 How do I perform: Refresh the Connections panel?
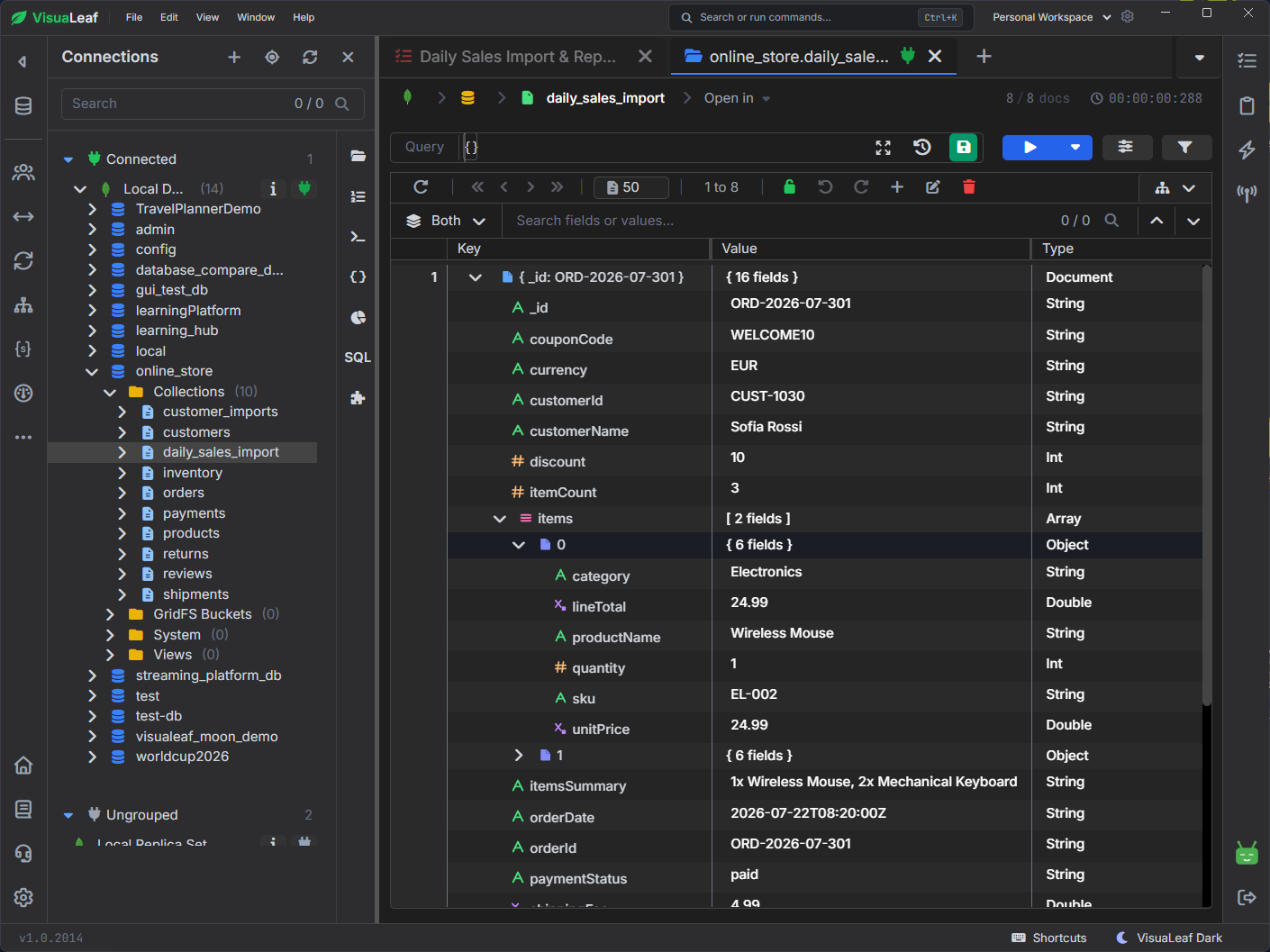[x=310, y=57]
